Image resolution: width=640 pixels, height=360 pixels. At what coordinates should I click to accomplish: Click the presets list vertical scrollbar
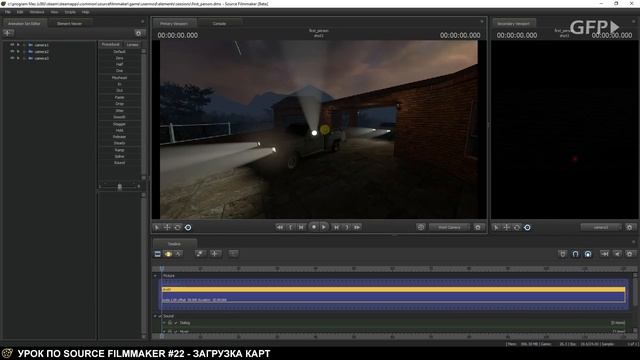pos(144,114)
